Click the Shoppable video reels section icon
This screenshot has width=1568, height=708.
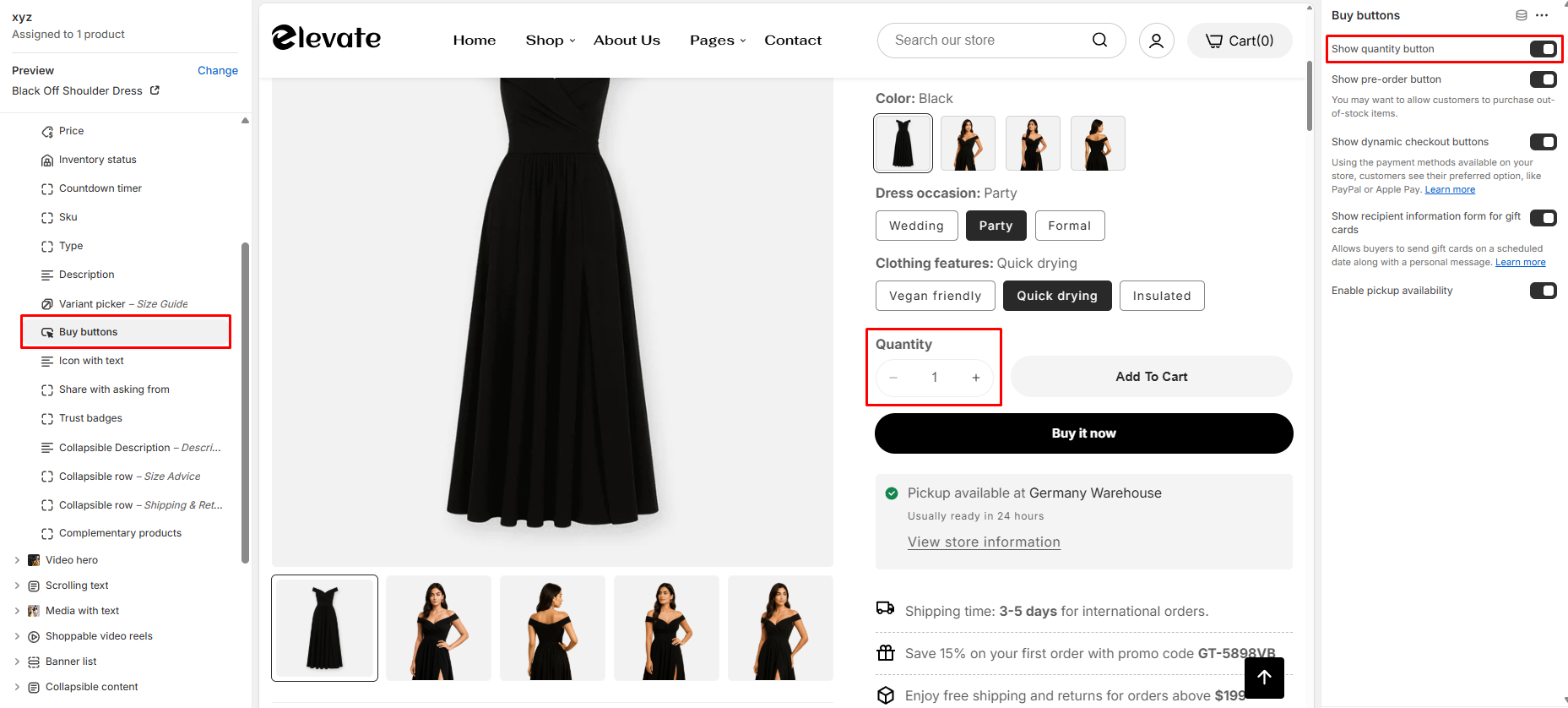pos(34,637)
